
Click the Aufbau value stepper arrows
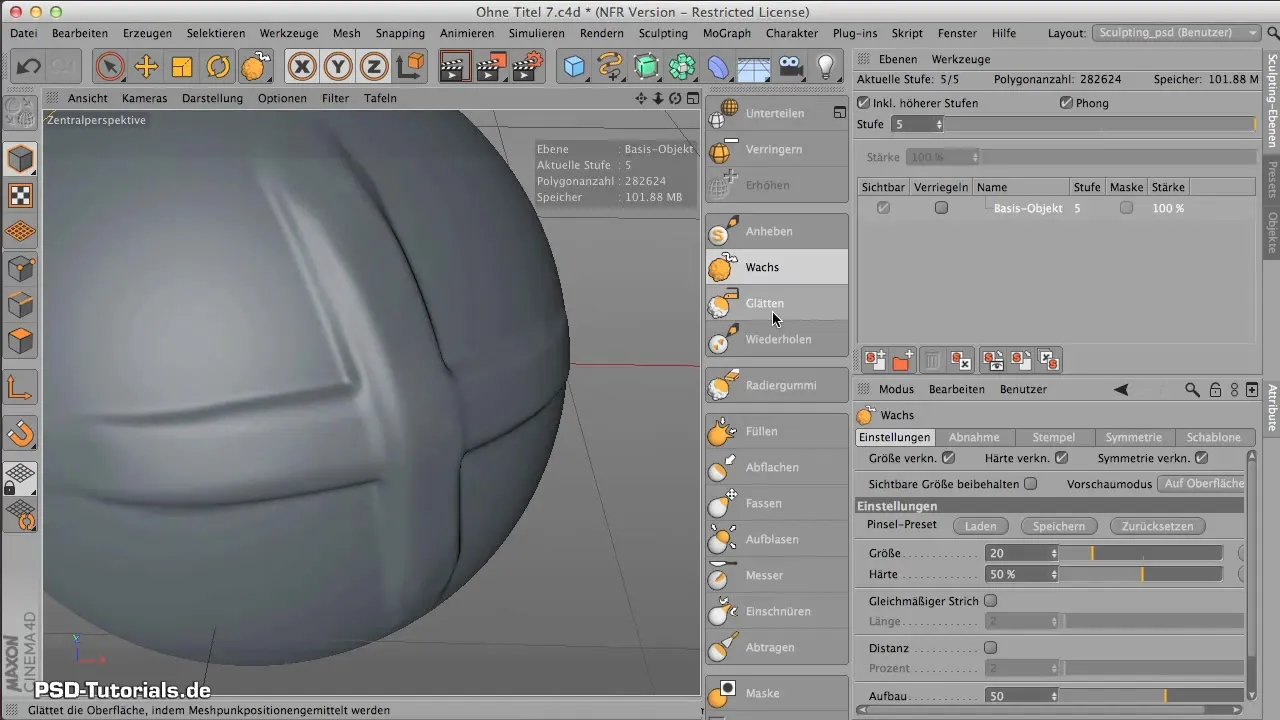pyautogui.click(x=1054, y=696)
